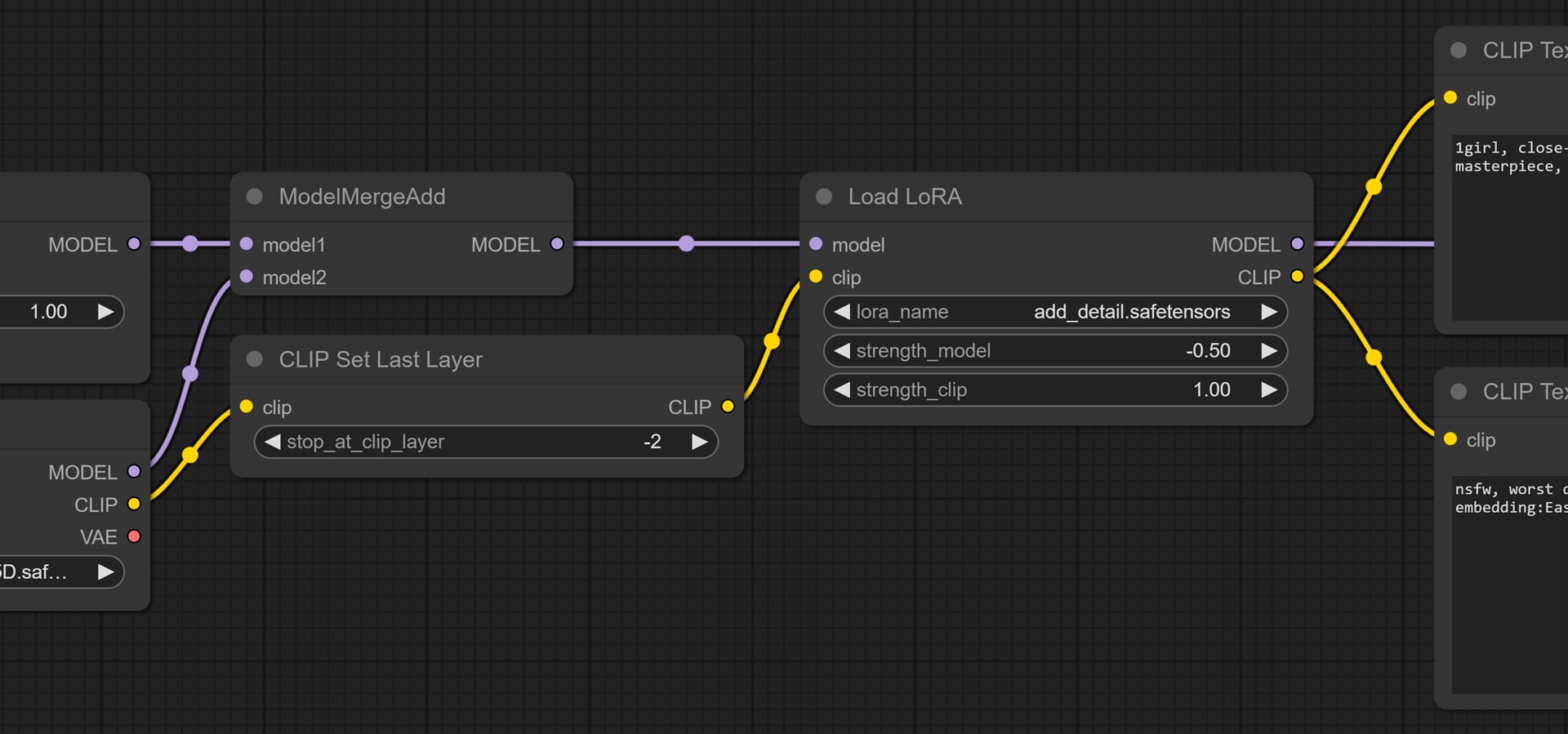The image size is (1568, 734).
Task: Click the link midpoint dot entering model1
Action: point(189,243)
